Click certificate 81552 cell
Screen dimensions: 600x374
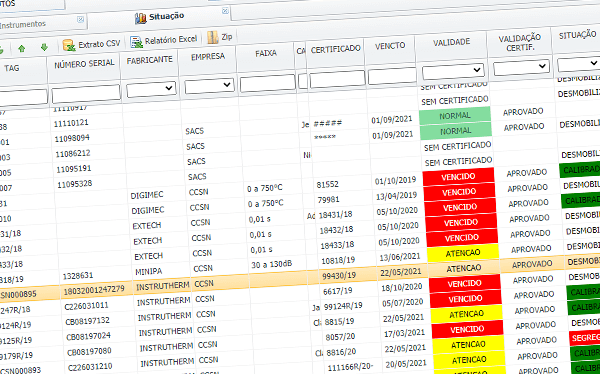328,185
